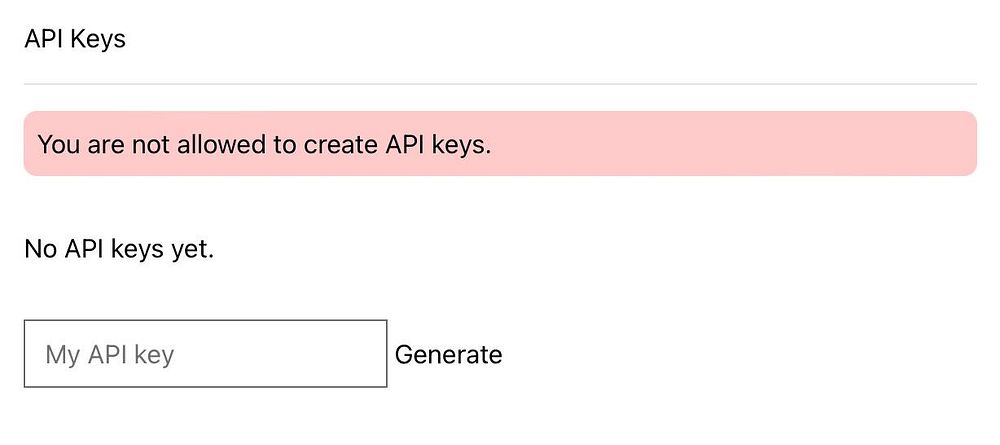The image size is (1000, 445).
Task: Activate the text box with 'My API key' placeholder
Action: 205,354
